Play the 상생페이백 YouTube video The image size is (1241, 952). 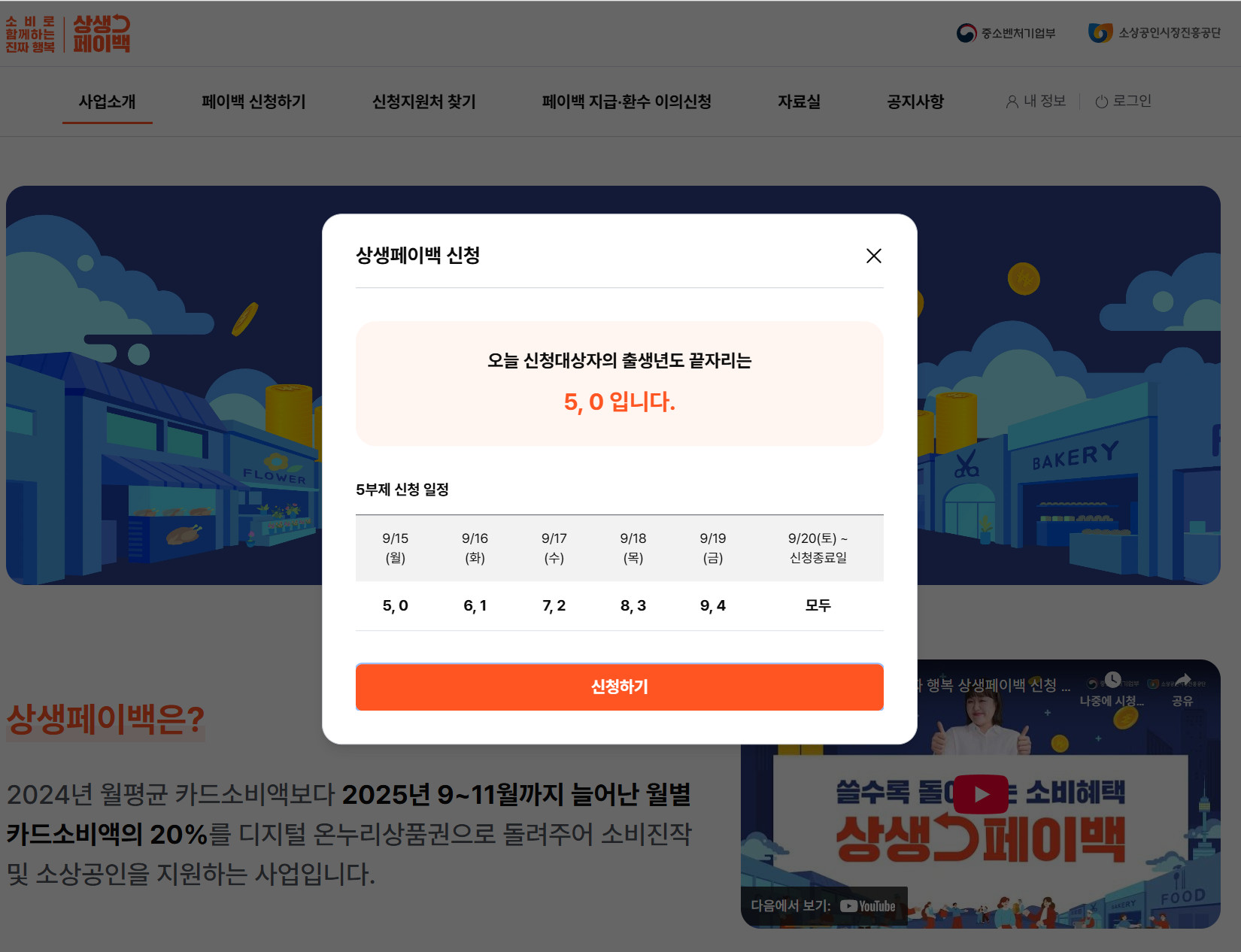click(x=981, y=794)
